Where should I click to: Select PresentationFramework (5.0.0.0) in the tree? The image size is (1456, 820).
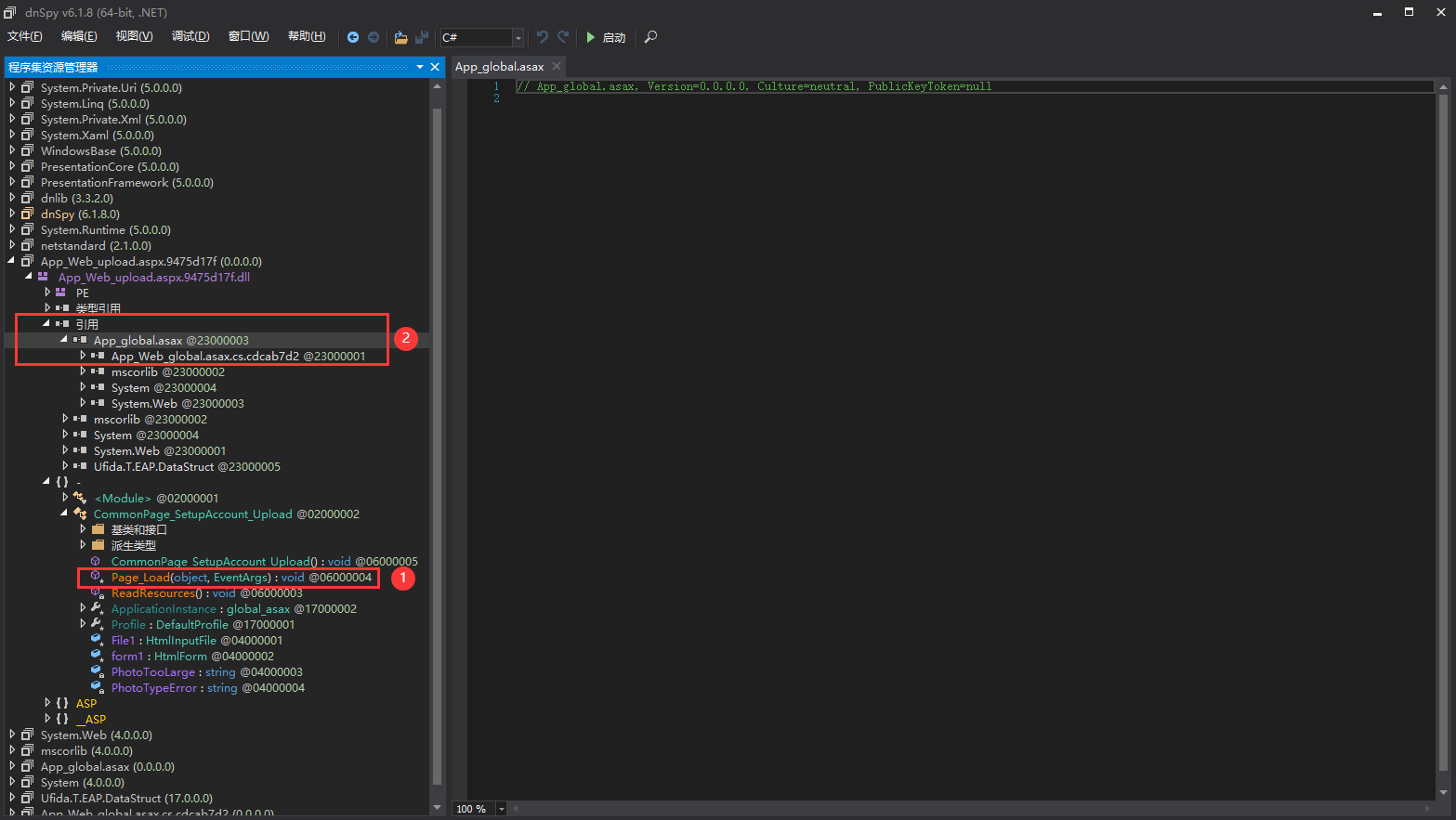pyautogui.click(x=127, y=182)
